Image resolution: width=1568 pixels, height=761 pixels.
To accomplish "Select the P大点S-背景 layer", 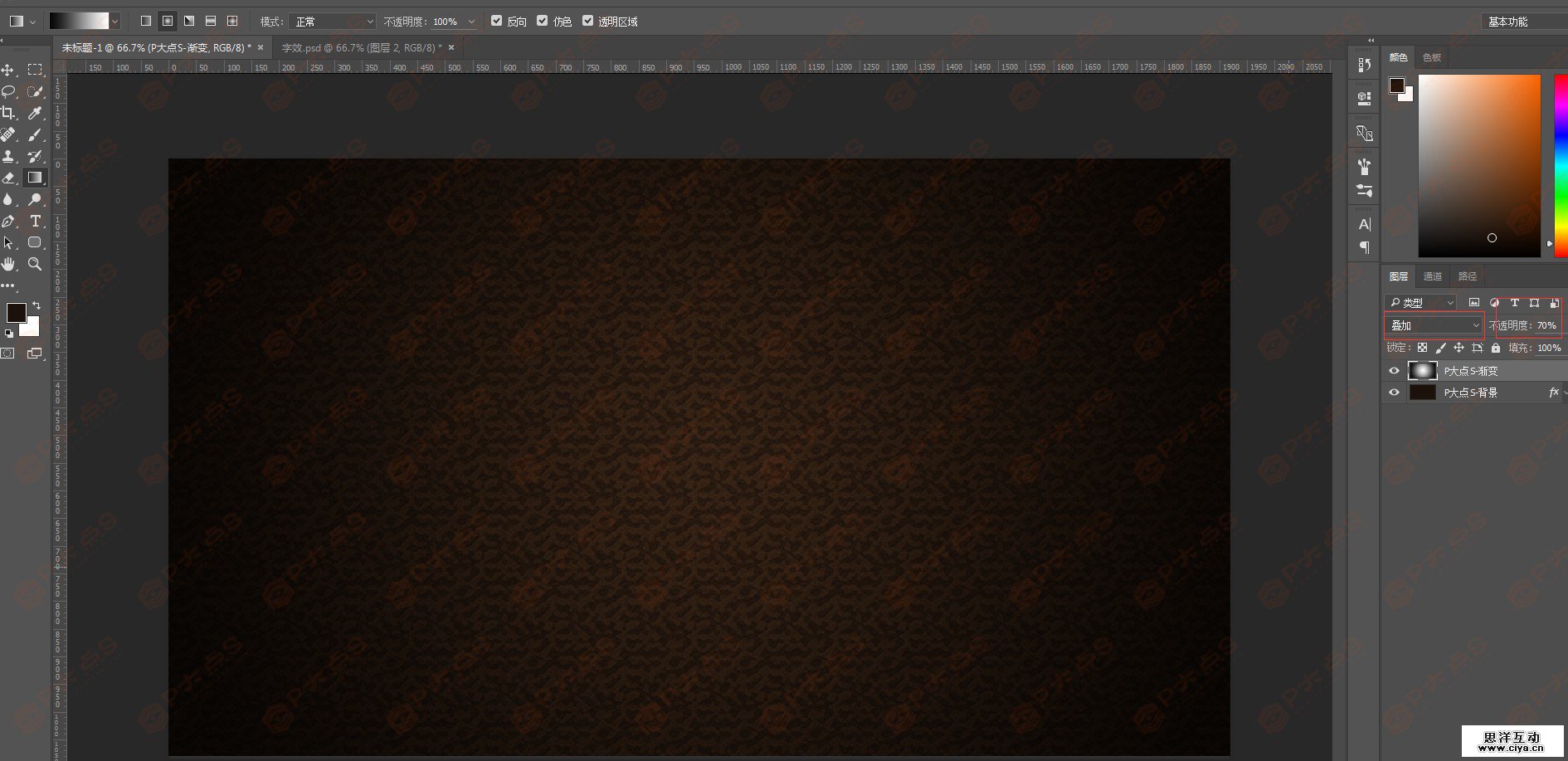I will click(x=1470, y=393).
